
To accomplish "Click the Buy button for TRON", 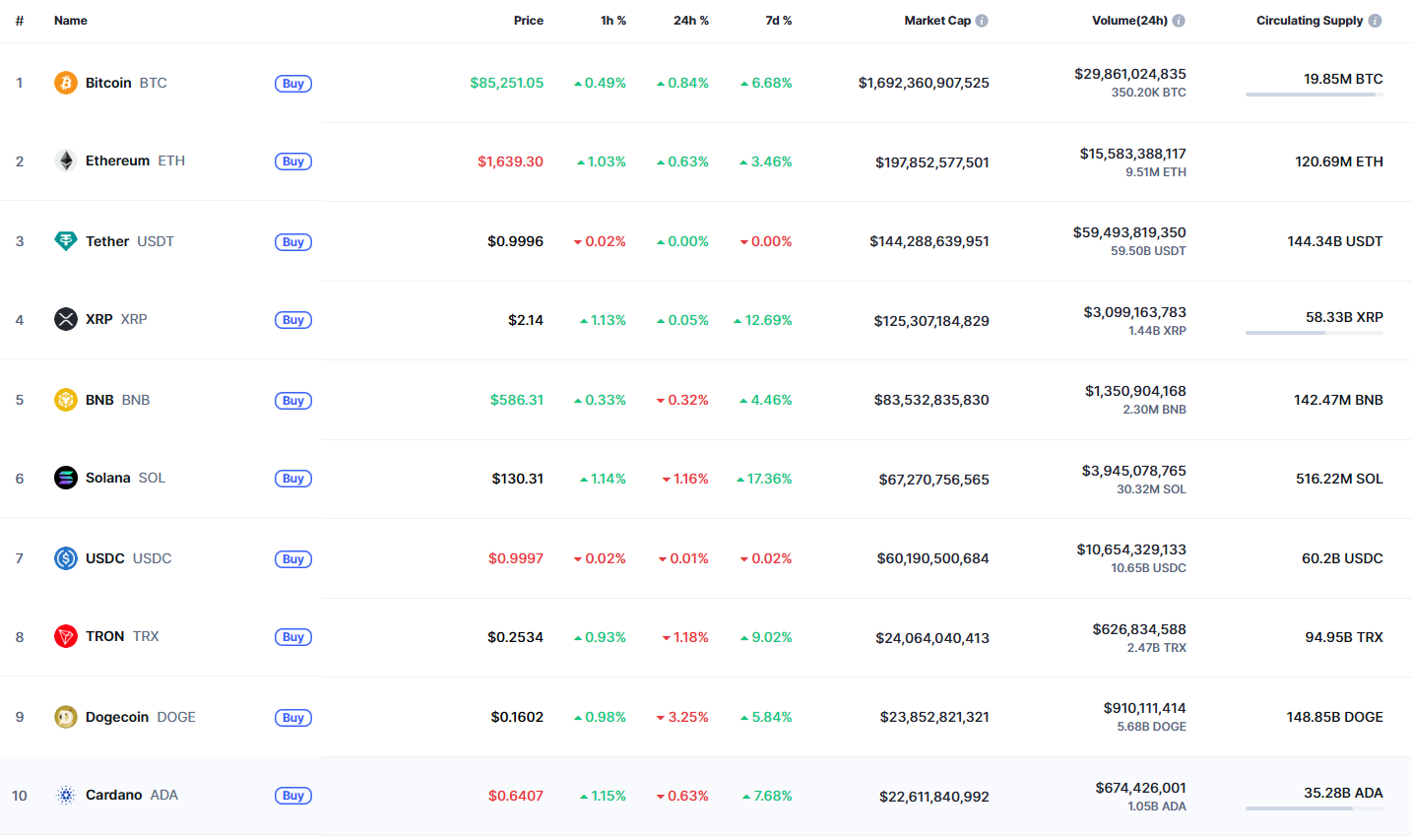I will coord(293,637).
